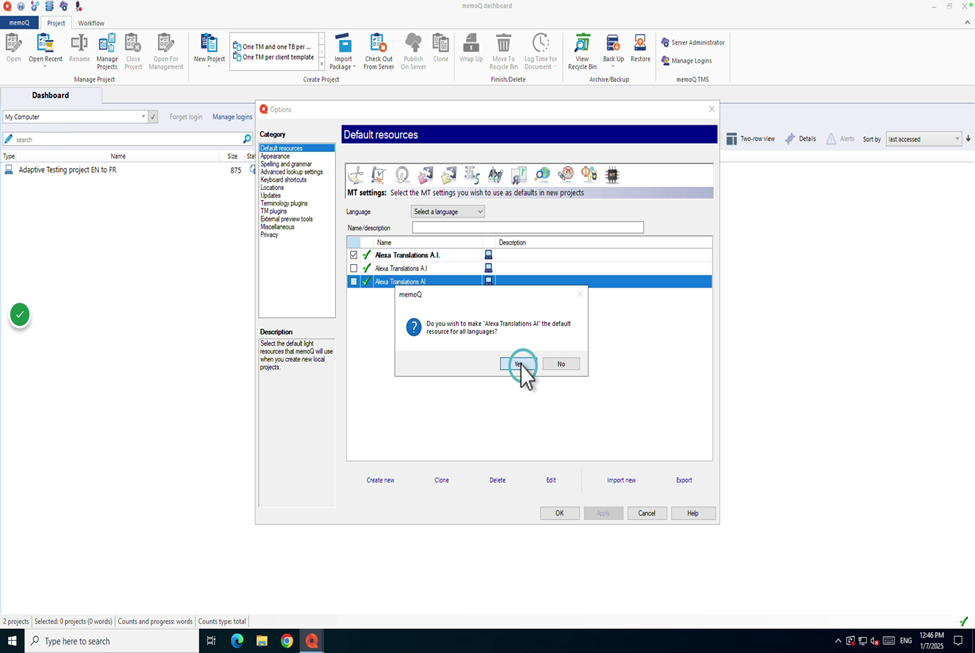The width and height of the screenshot is (975, 653).
Task: Select Spelling and grammar category
Action: click(286, 164)
